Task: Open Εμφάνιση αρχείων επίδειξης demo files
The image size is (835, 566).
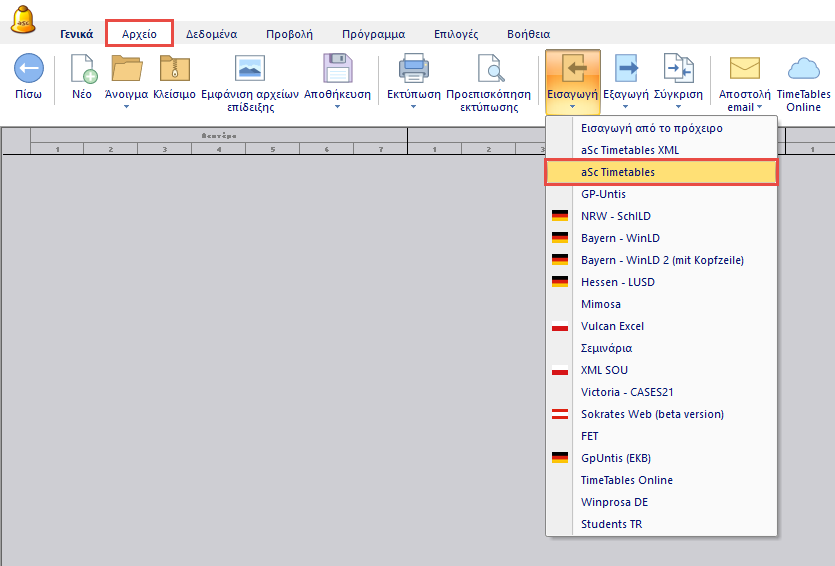Action: coord(249,69)
